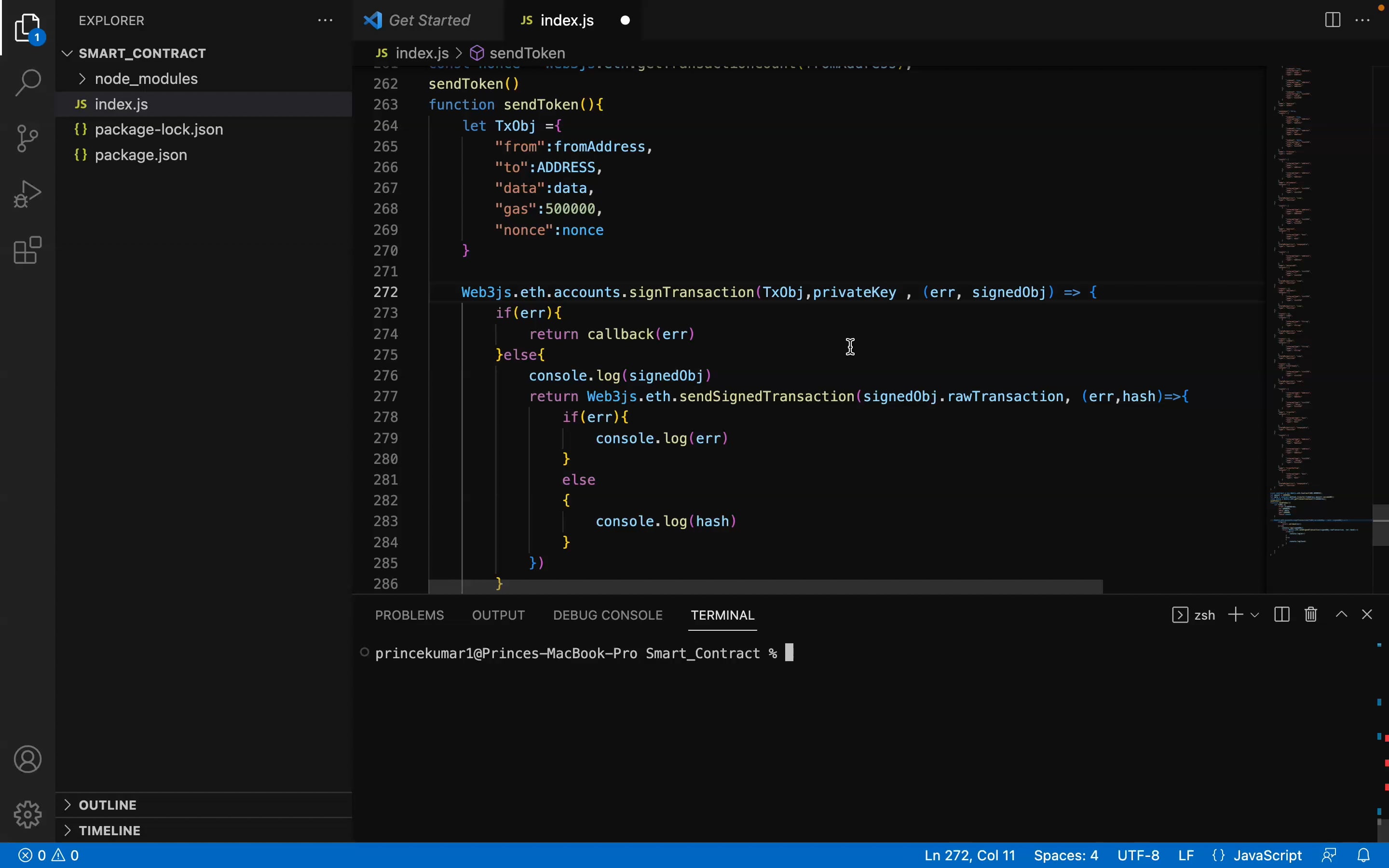Kill terminal with the trash icon
This screenshot has height=868, width=1389.
(1311, 615)
